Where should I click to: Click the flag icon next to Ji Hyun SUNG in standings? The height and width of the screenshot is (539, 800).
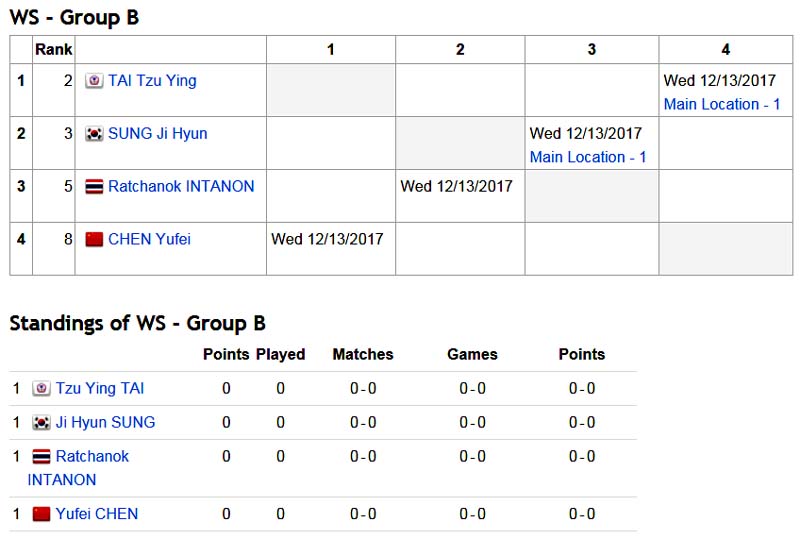click(41, 423)
